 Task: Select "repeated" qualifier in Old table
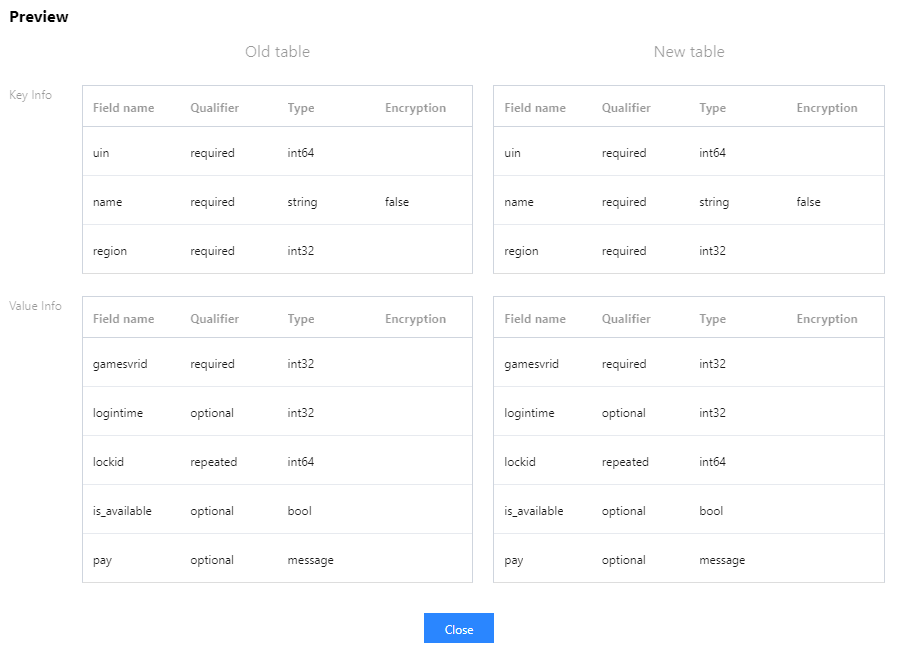point(213,462)
